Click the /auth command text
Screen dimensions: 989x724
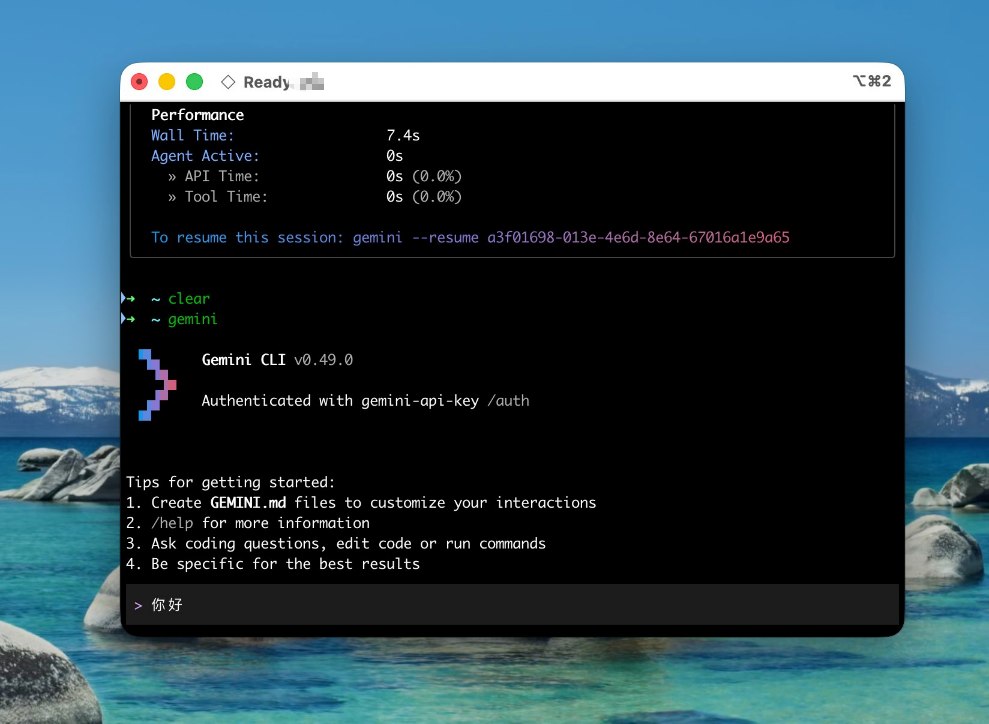508,401
